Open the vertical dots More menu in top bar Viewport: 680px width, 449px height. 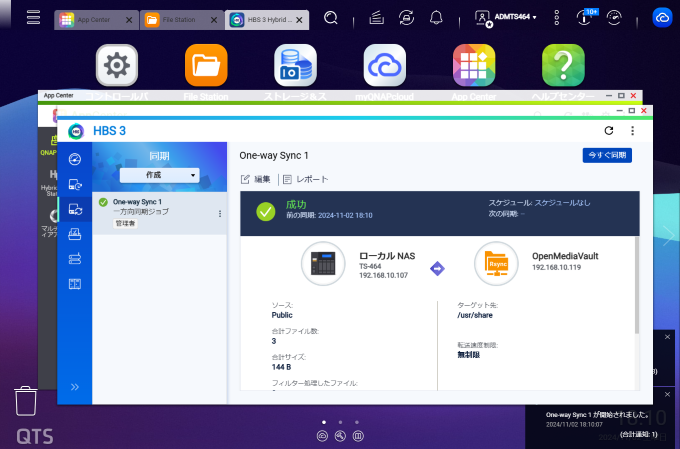[x=557, y=18]
